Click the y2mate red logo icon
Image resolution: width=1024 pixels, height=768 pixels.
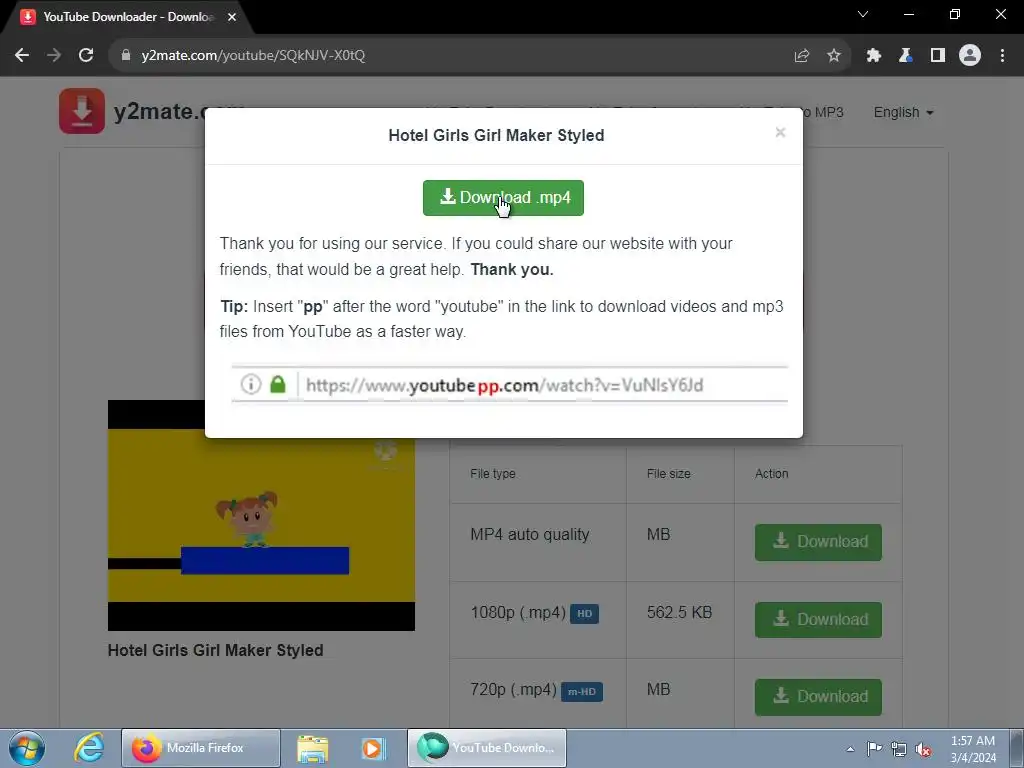coord(82,111)
